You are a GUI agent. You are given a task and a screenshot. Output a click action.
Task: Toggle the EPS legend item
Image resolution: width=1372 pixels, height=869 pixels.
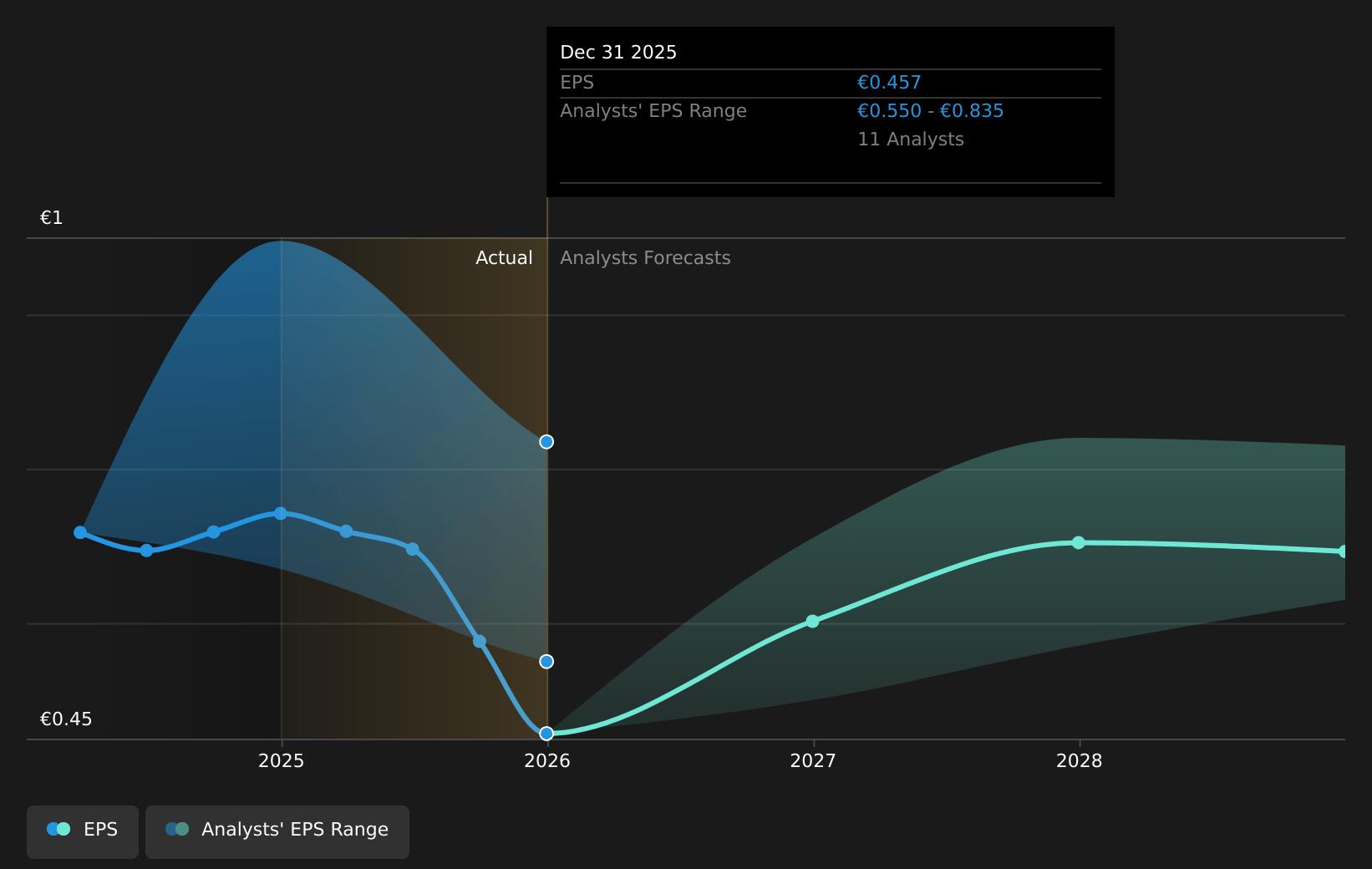(x=83, y=830)
